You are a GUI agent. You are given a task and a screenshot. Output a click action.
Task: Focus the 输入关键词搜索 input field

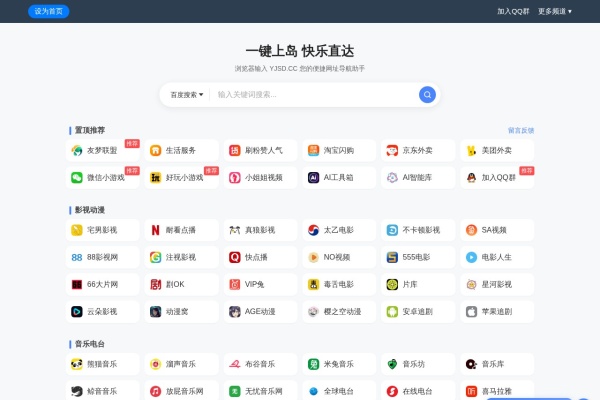pyautogui.click(x=314, y=95)
